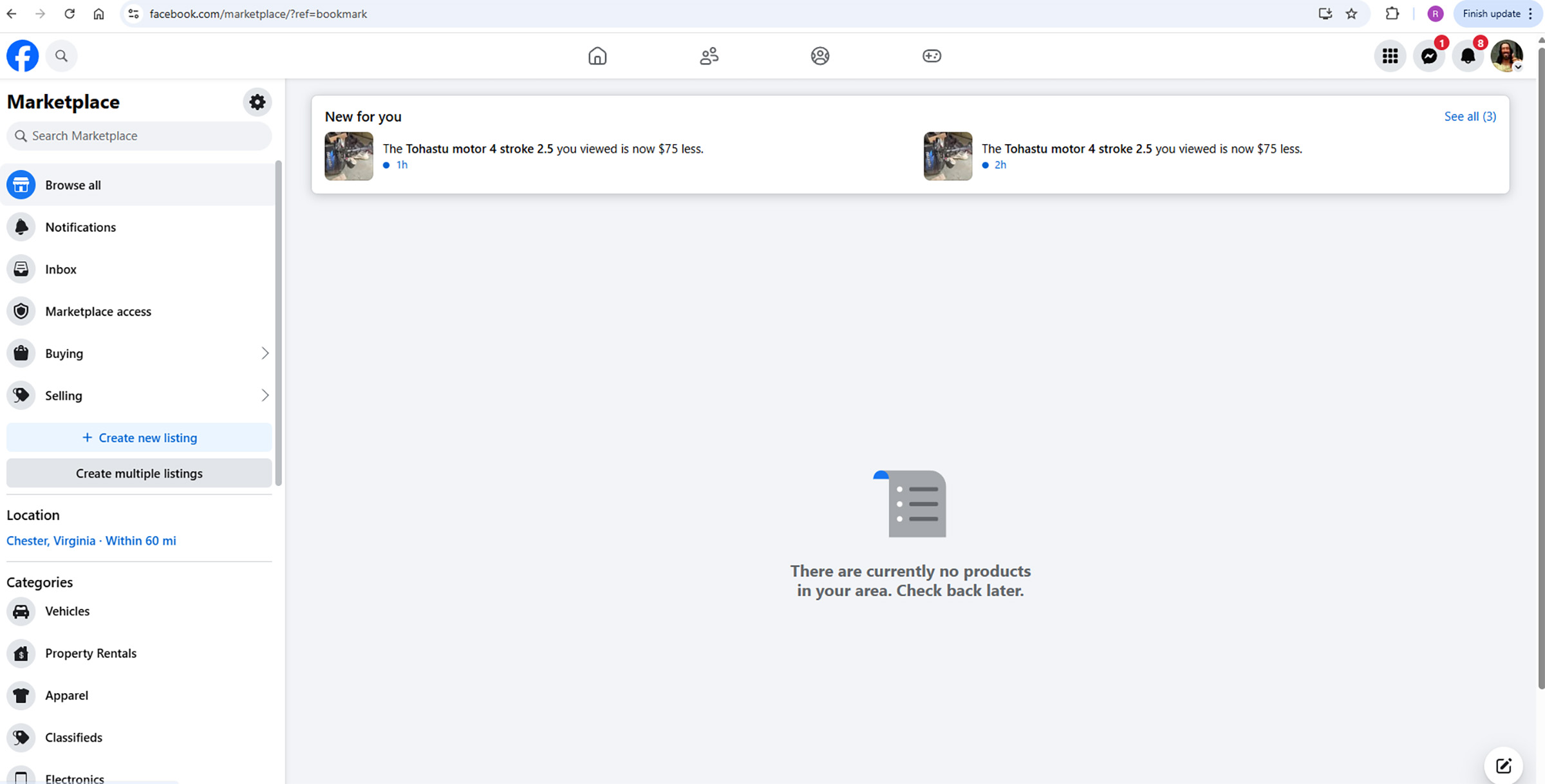
Task: Open the Vehicles category
Action: (x=139, y=611)
